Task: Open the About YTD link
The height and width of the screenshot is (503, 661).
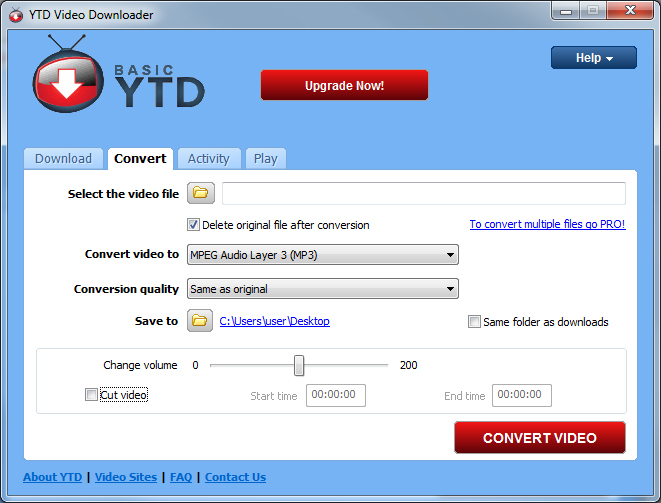Action: pyautogui.click(x=53, y=477)
